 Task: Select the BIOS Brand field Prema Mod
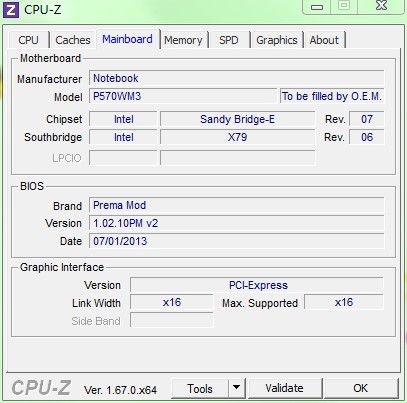click(x=237, y=205)
